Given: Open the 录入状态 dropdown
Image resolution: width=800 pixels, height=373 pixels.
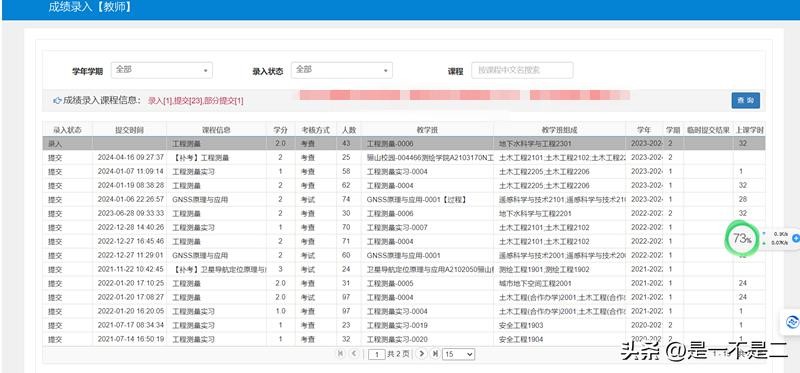Looking at the screenshot, I should 342,70.
